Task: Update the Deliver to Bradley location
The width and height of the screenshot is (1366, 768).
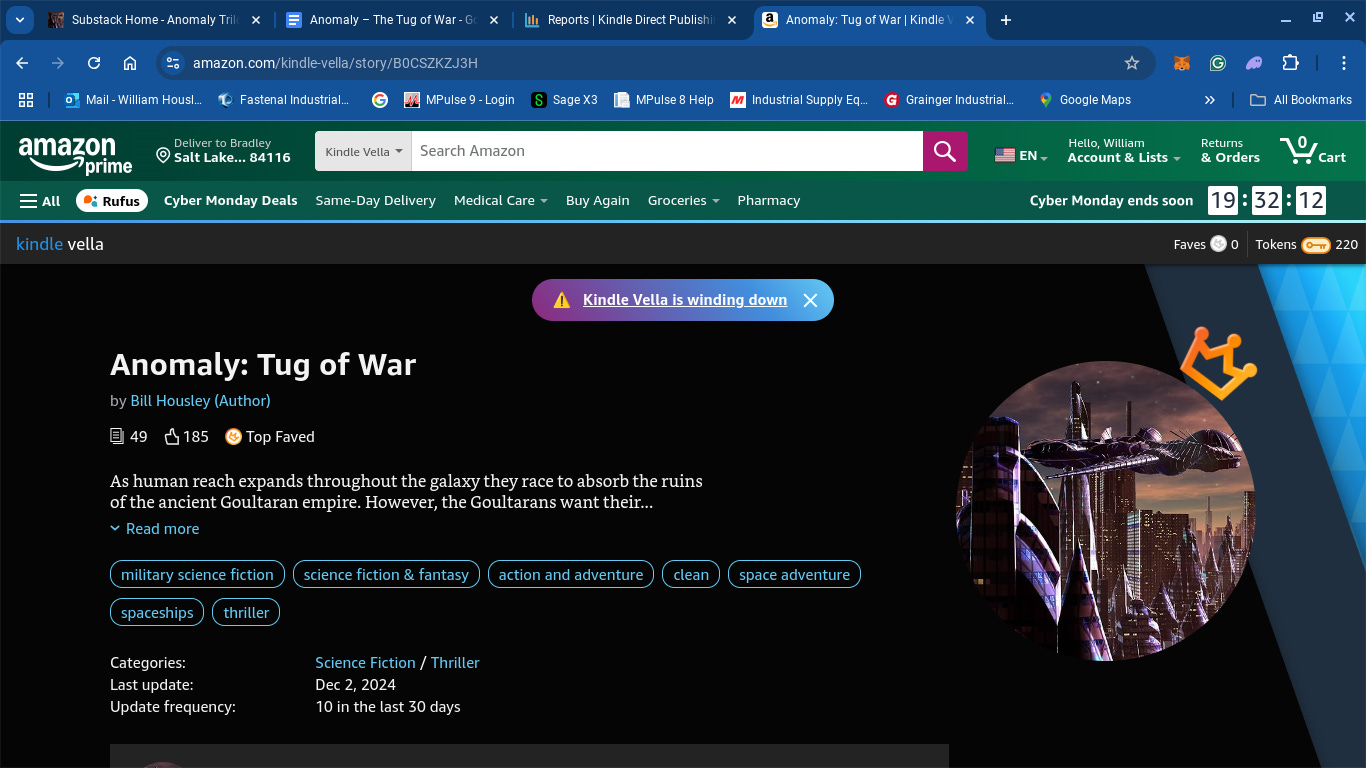Action: (x=223, y=151)
